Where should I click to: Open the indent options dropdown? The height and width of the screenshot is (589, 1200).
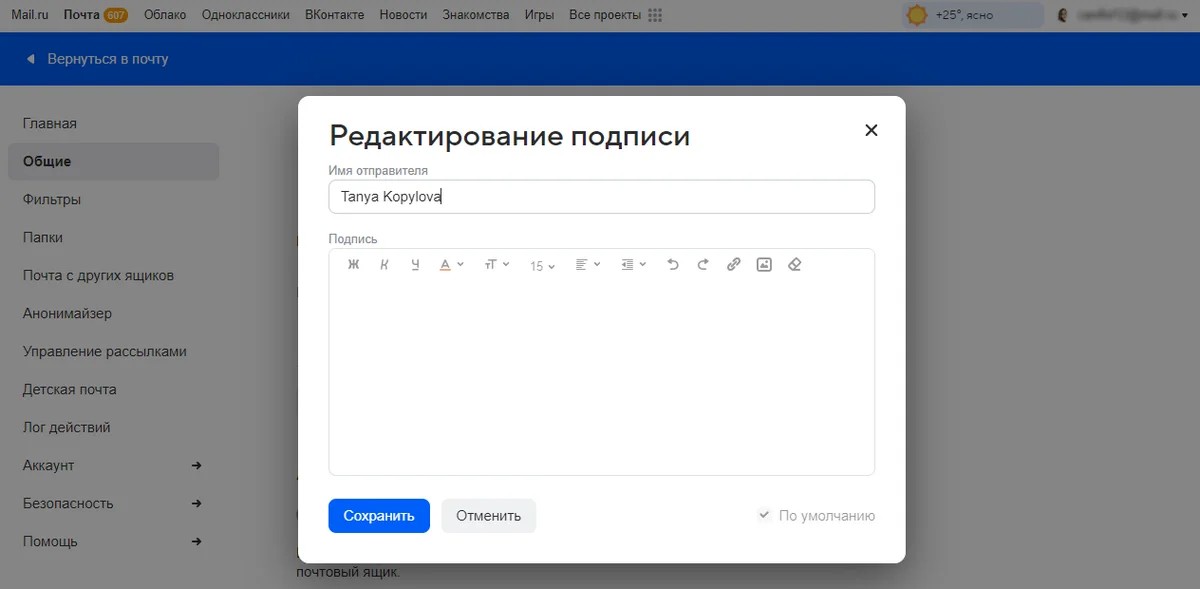click(634, 265)
